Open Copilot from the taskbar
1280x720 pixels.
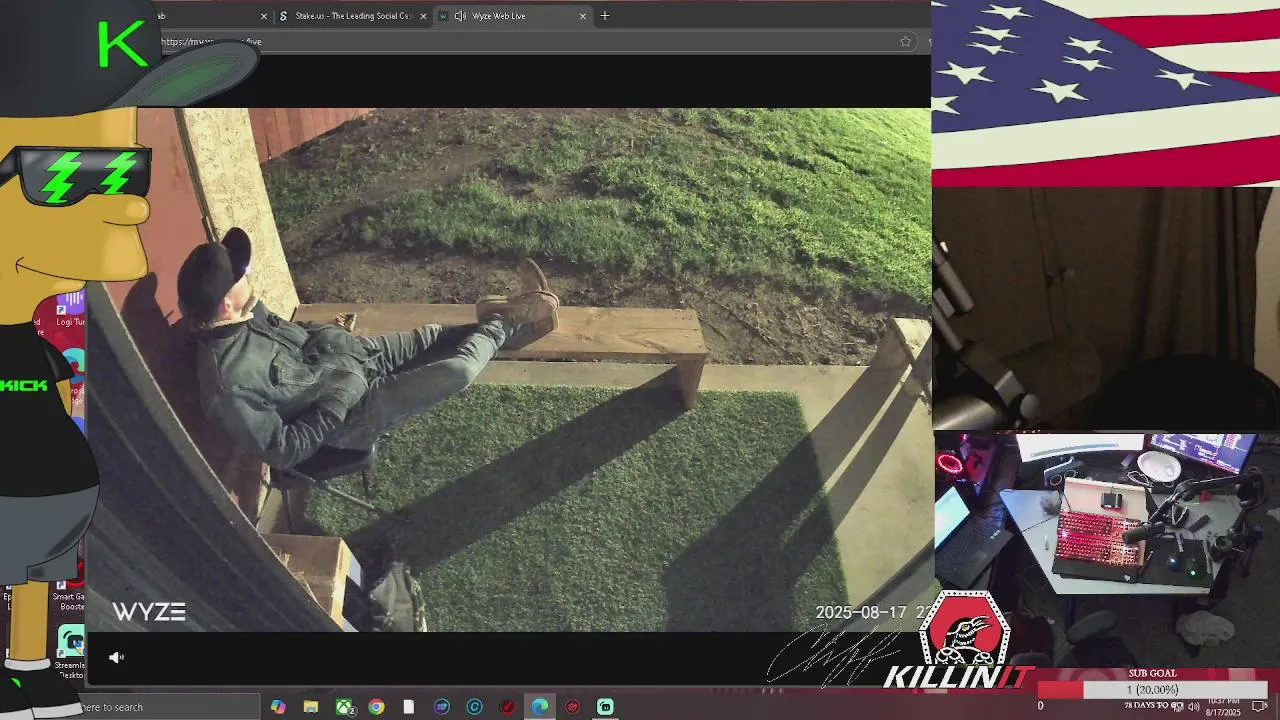tap(278, 707)
